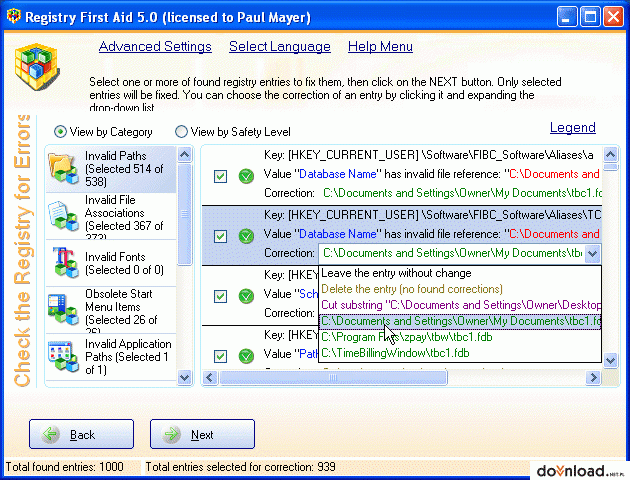Click the title bar application icon
Viewport: 630px width, 480px height.
pos(14,16)
